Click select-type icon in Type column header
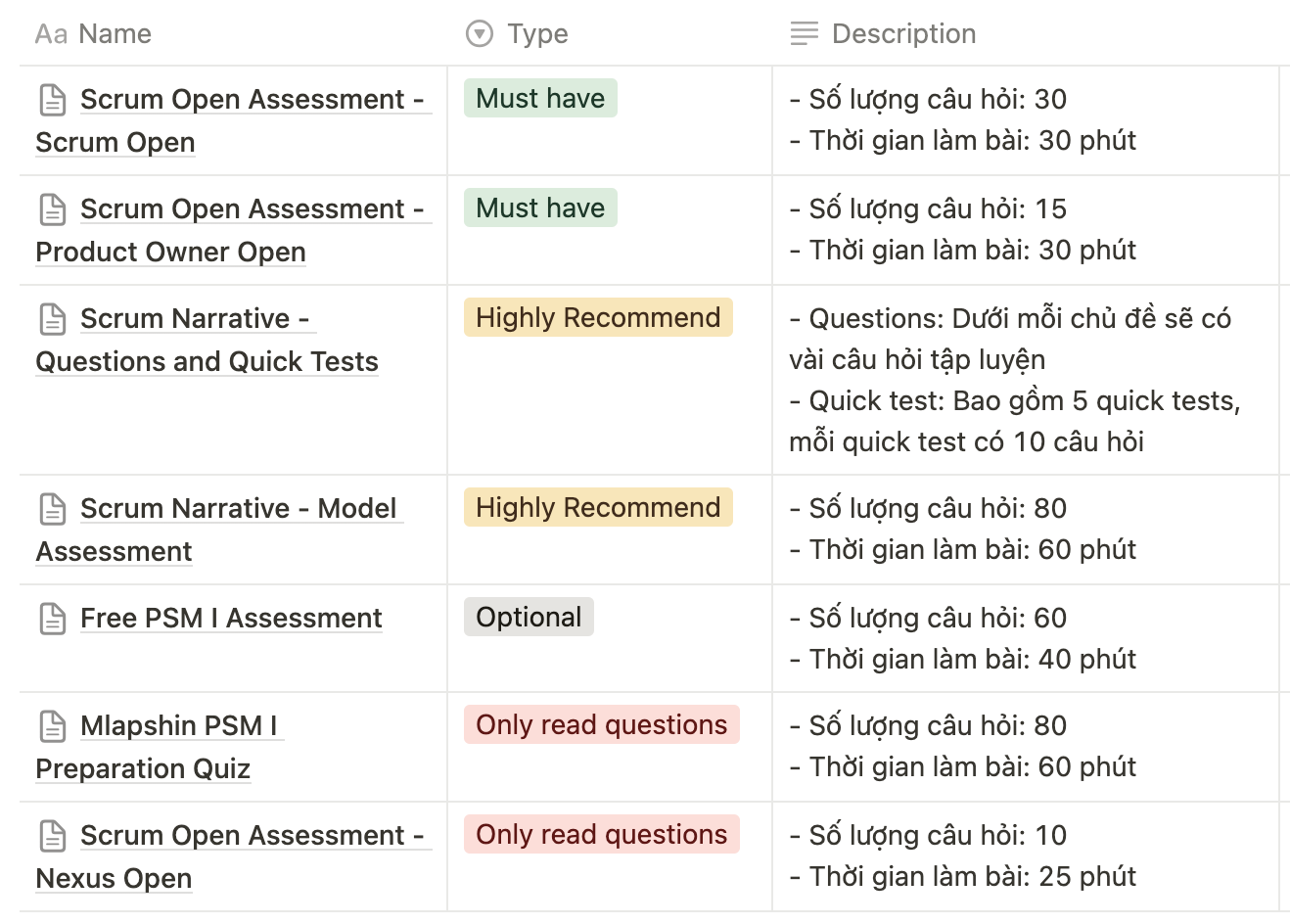This screenshot has height=924, width=1290. (x=480, y=34)
